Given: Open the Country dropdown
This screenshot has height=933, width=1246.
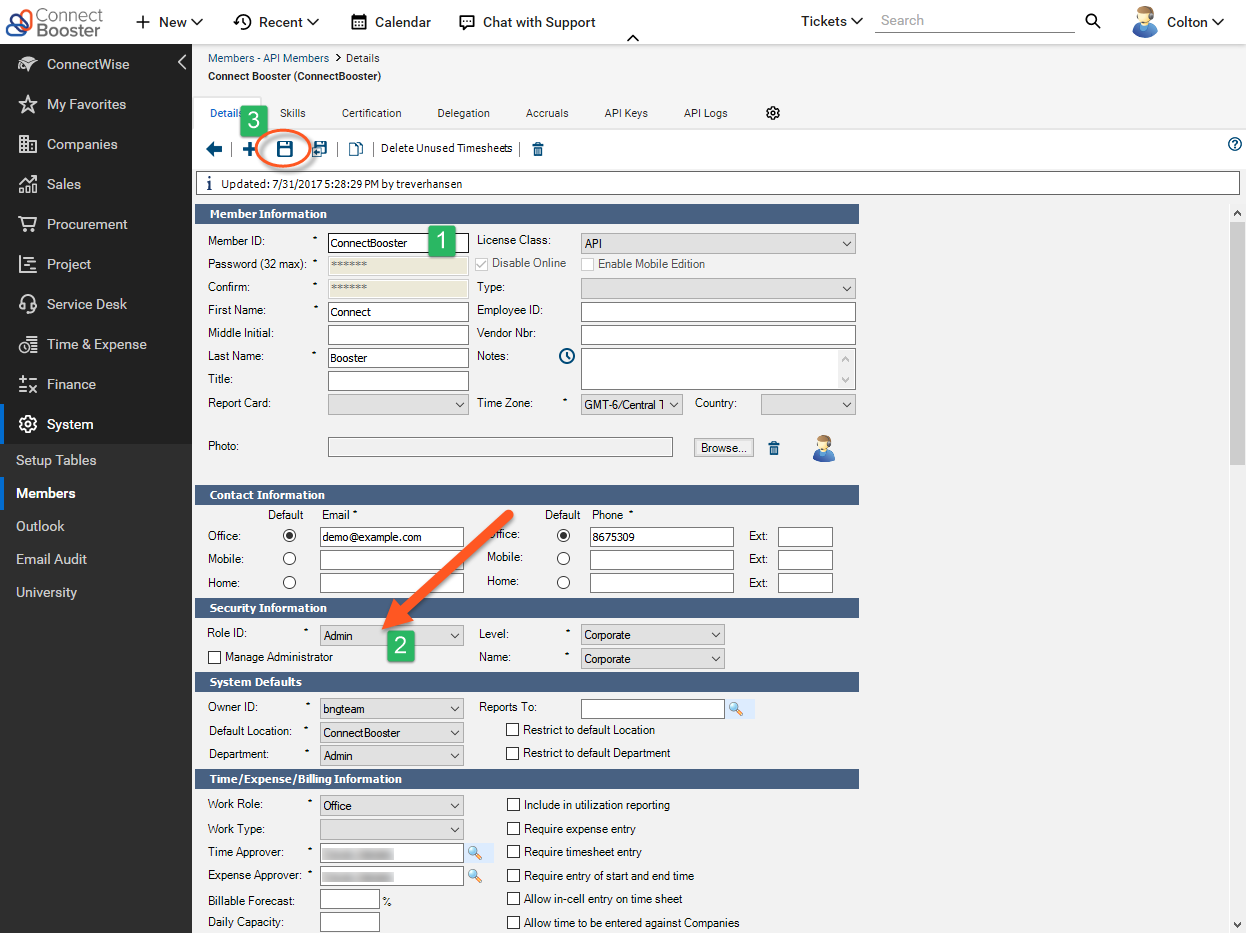Looking at the screenshot, I should 808,404.
